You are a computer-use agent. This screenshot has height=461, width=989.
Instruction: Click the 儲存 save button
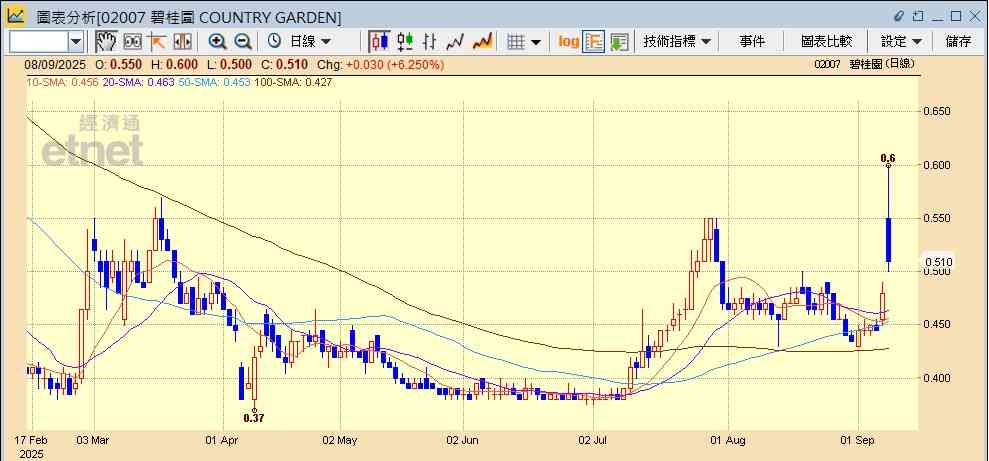click(x=959, y=42)
